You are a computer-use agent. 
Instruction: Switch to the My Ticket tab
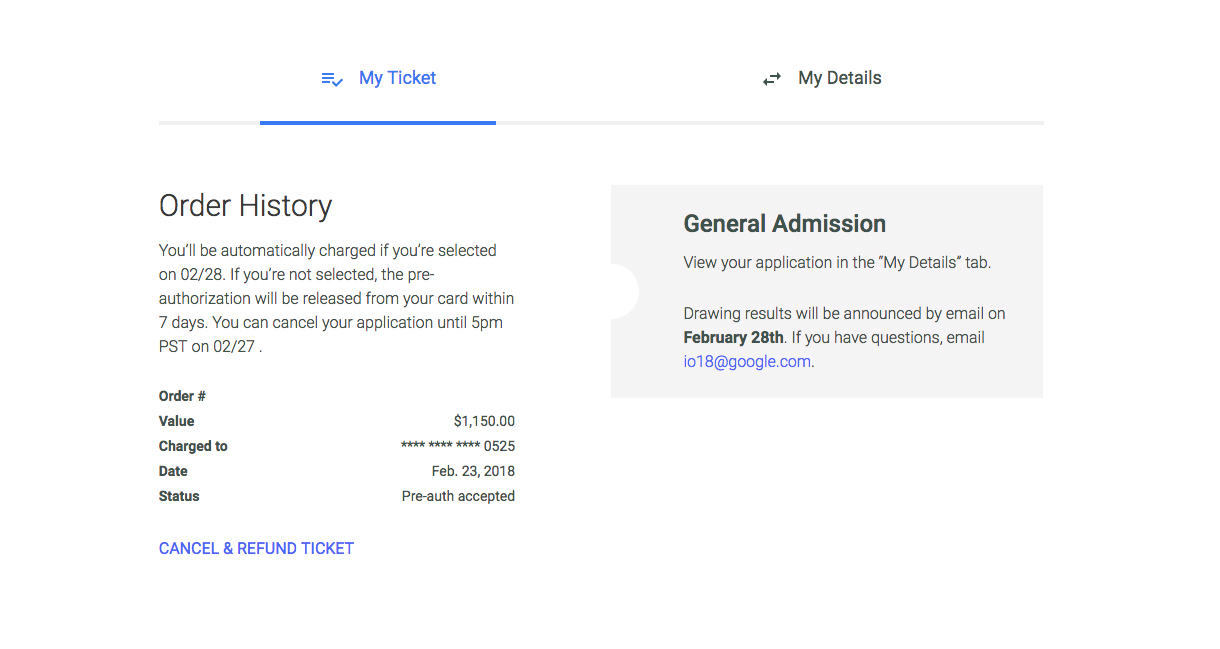[397, 78]
